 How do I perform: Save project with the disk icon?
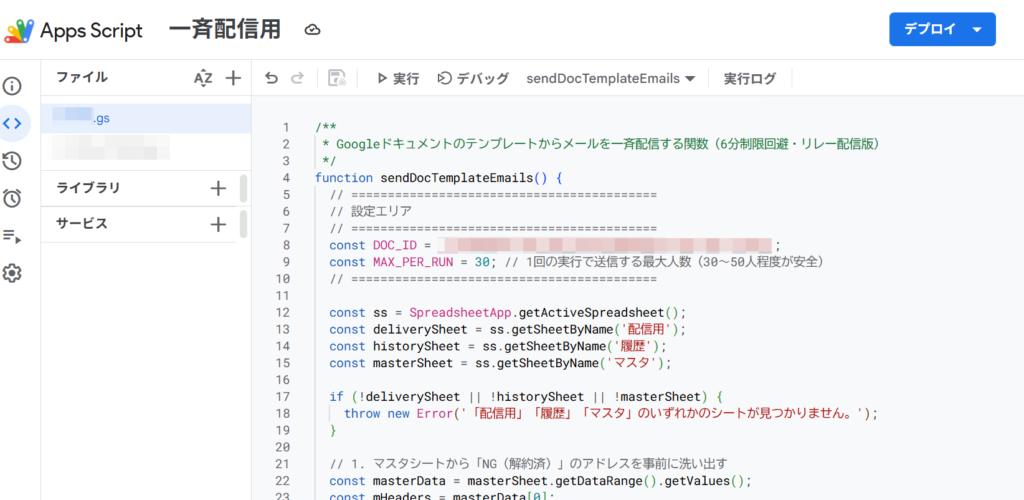pyautogui.click(x=337, y=79)
